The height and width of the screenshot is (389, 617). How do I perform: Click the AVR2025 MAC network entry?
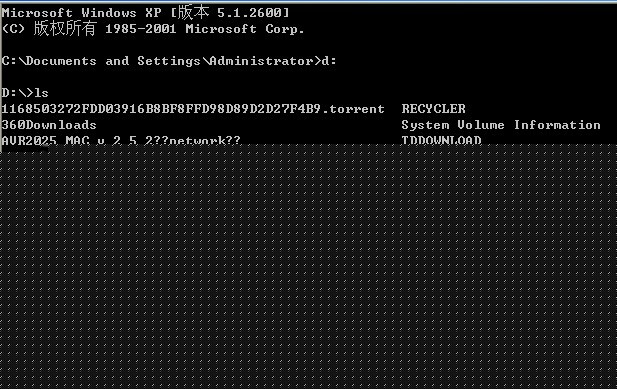[x=121, y=140]
